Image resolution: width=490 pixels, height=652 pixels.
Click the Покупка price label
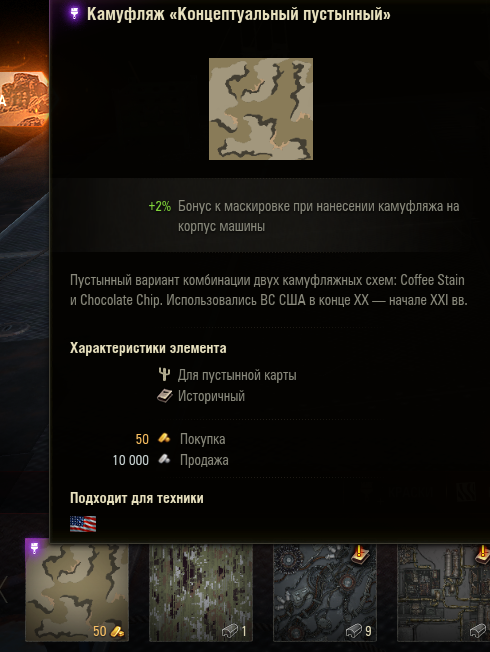click(203, 439)
